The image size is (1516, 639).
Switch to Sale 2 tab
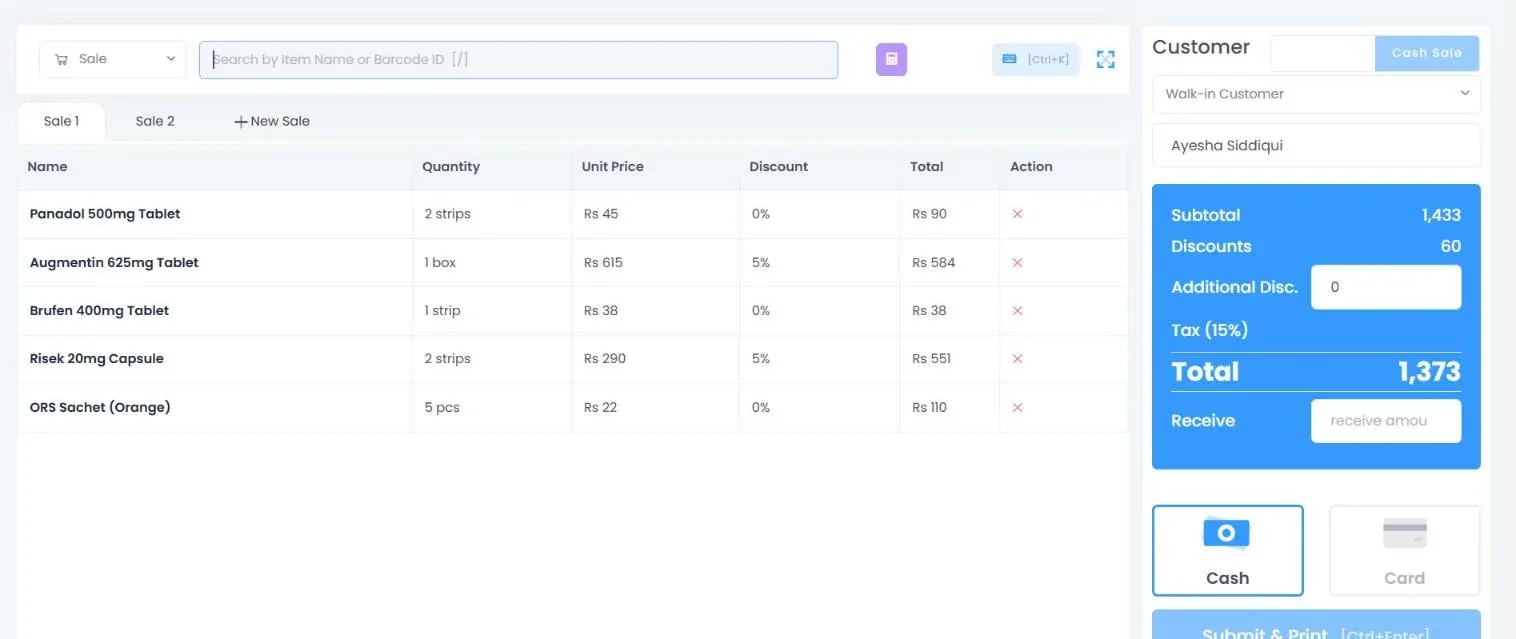155,122
